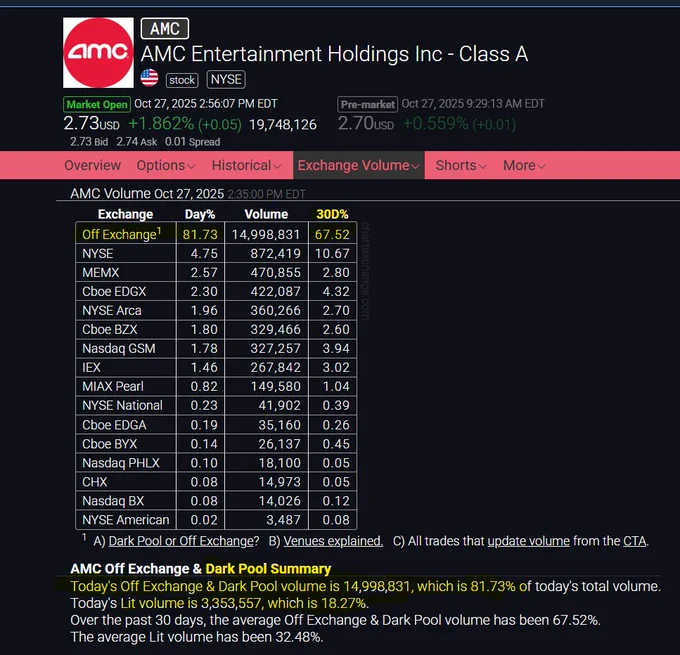Click the 2.73 USD current price
The width and height of the screenshot is (680, 655).
[92, 123]
